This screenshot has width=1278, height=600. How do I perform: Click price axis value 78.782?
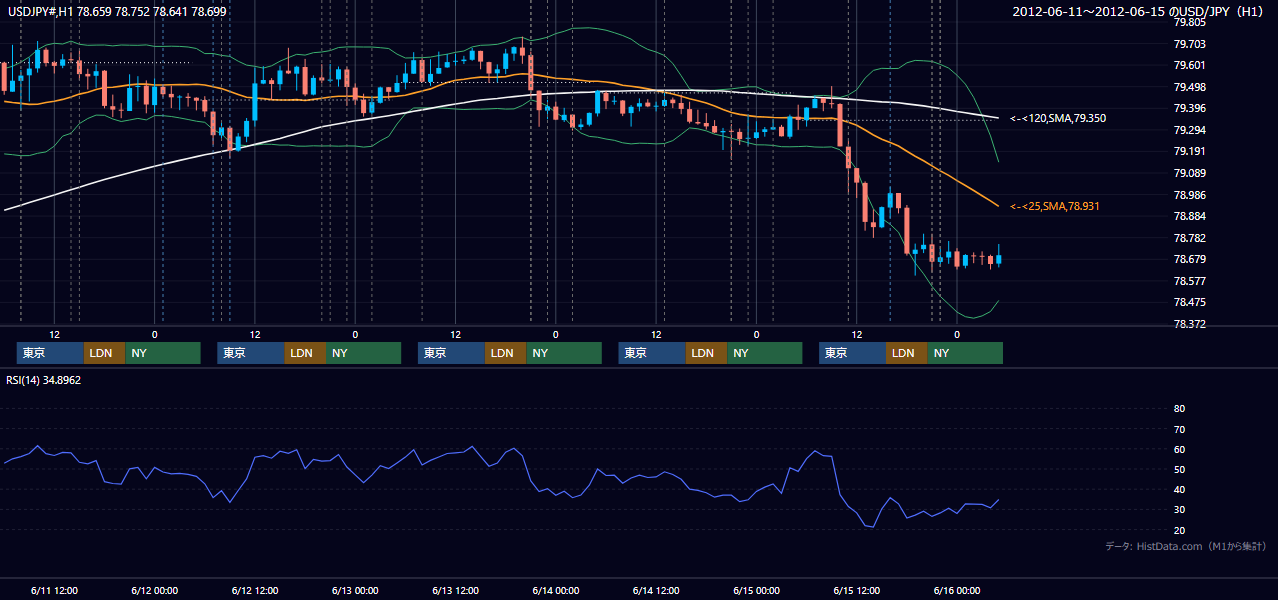pos(1190,238)
